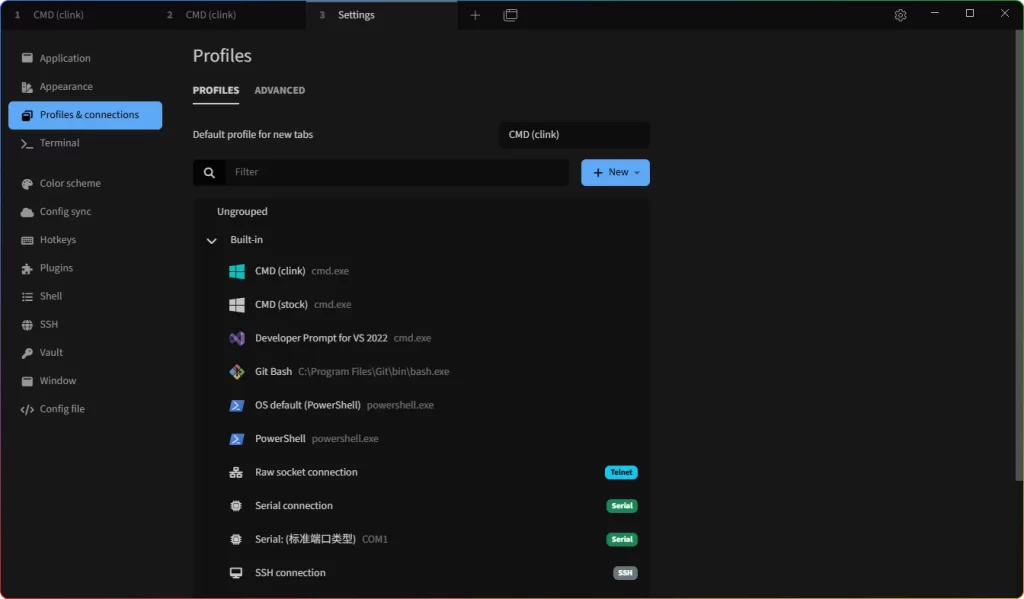This screenshot has height=599, width=1024.
Task: Click the SSH connection monitor icon
Action: coord(236,573)
